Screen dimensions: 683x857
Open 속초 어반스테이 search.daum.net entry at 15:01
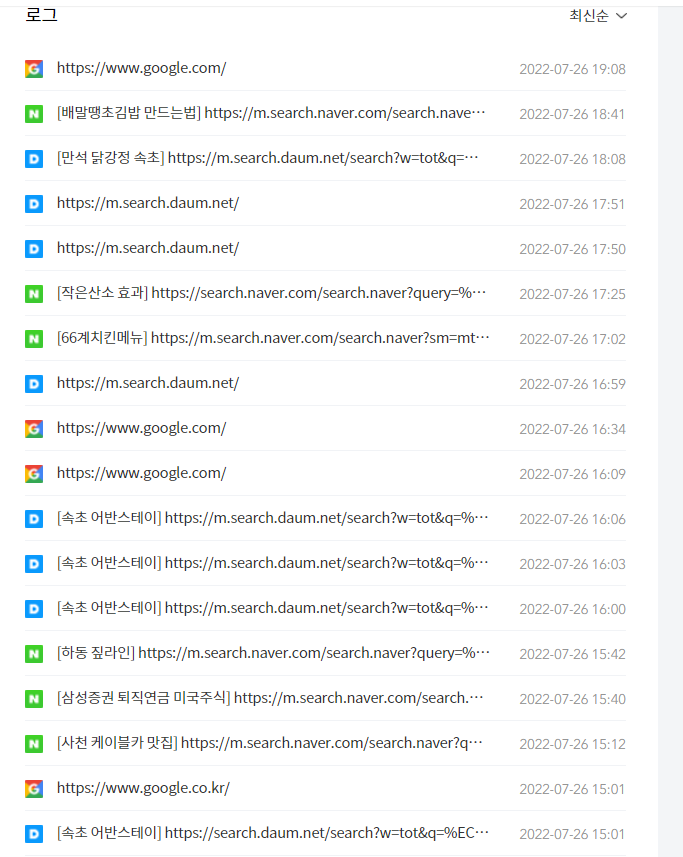point(273,833)
